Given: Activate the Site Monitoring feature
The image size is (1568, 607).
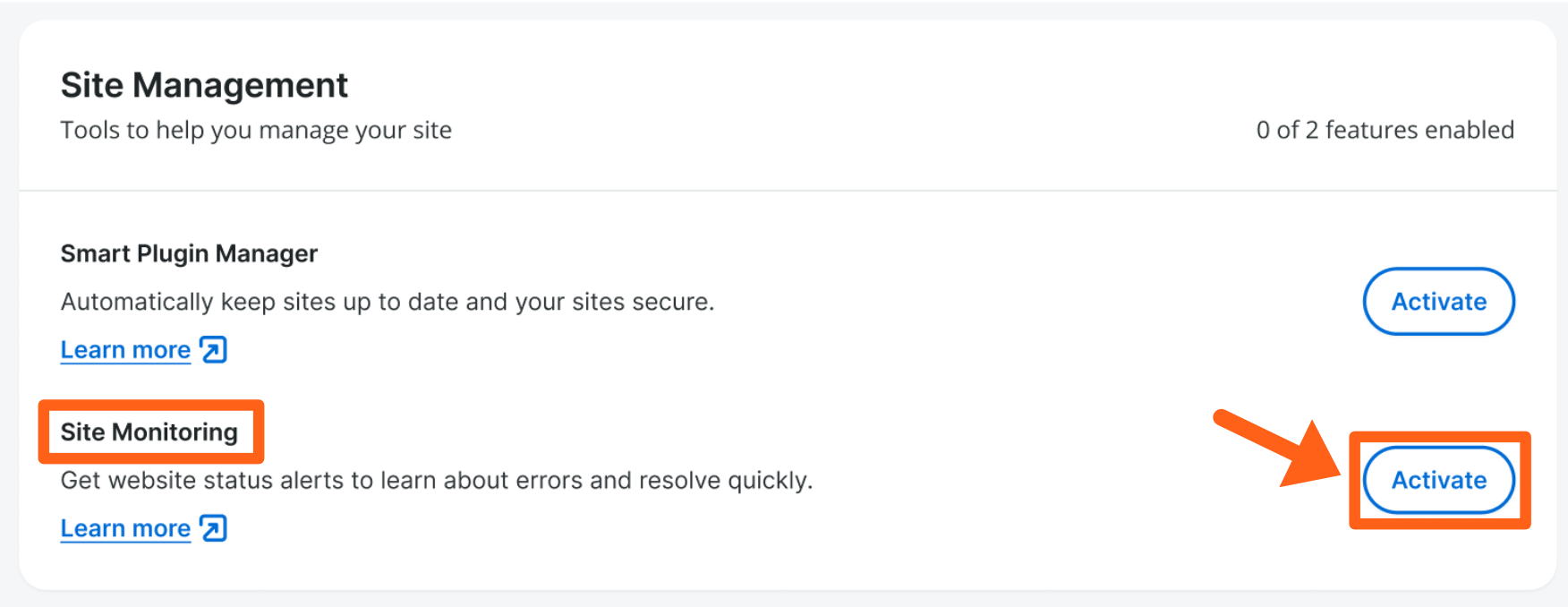Looking at the screenshot, I should pyautogui.click(x=1438, y=481).
